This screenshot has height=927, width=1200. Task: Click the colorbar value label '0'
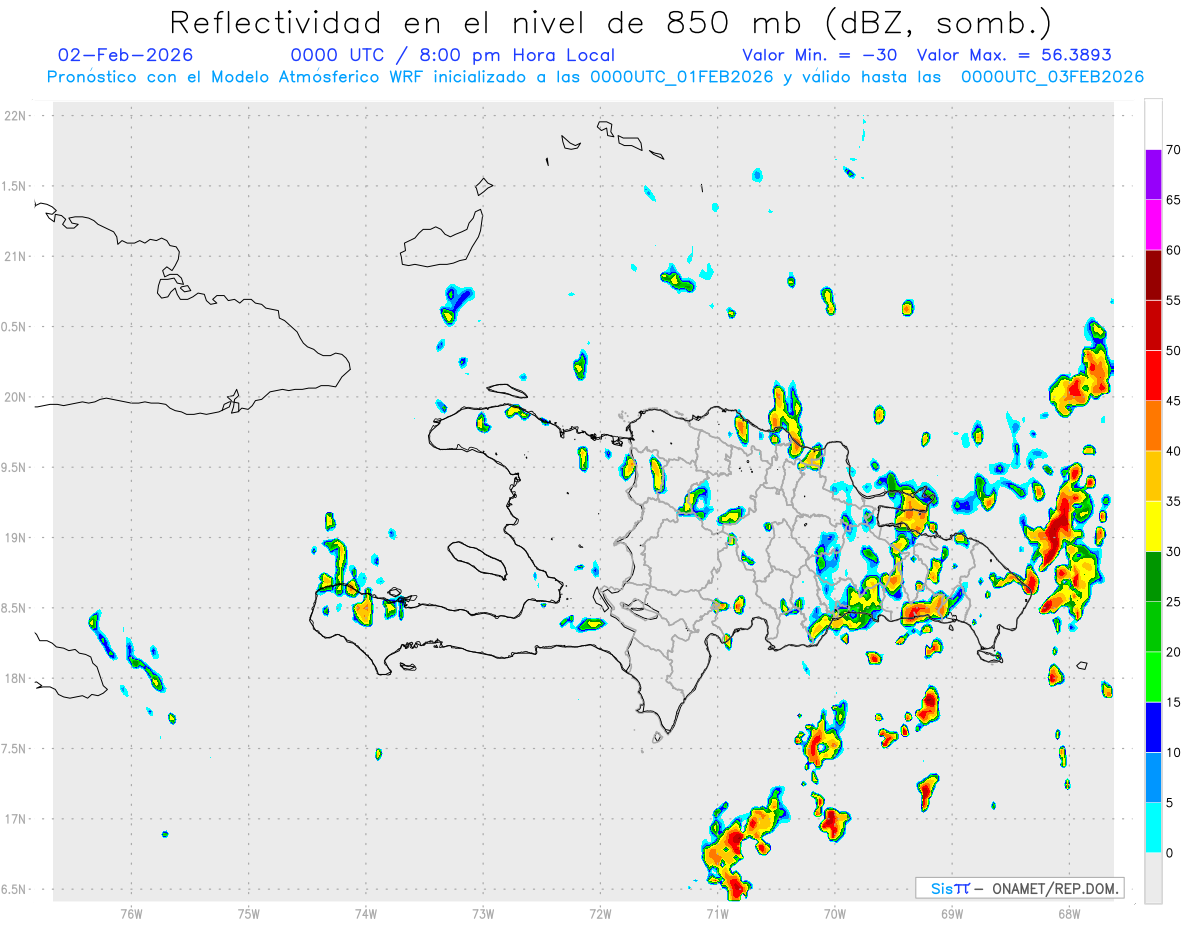1170,853
